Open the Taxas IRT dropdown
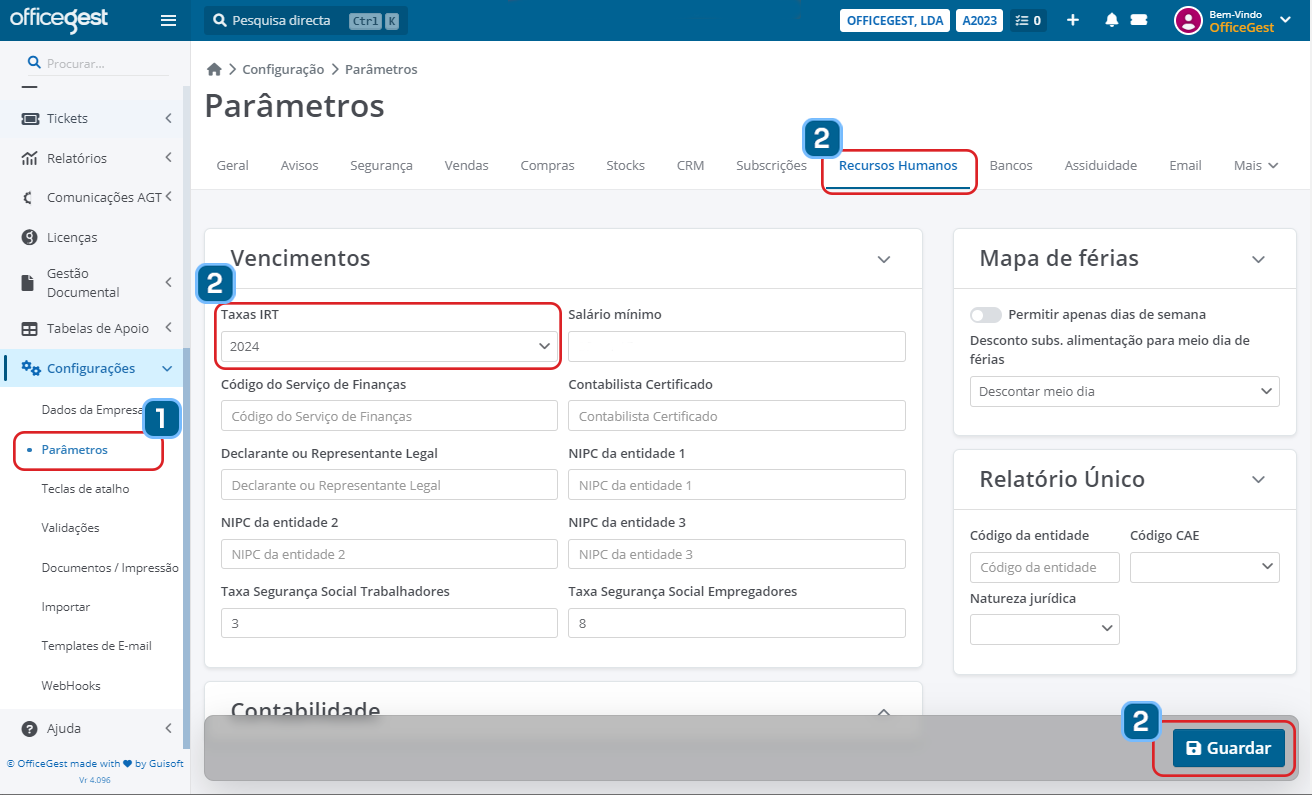 click(x=388, y=346)
